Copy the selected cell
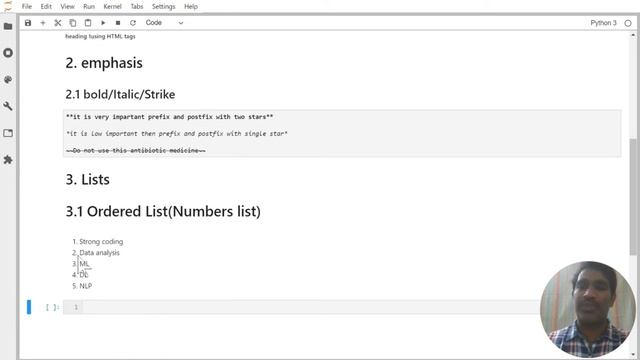 [x=73, y=23]
